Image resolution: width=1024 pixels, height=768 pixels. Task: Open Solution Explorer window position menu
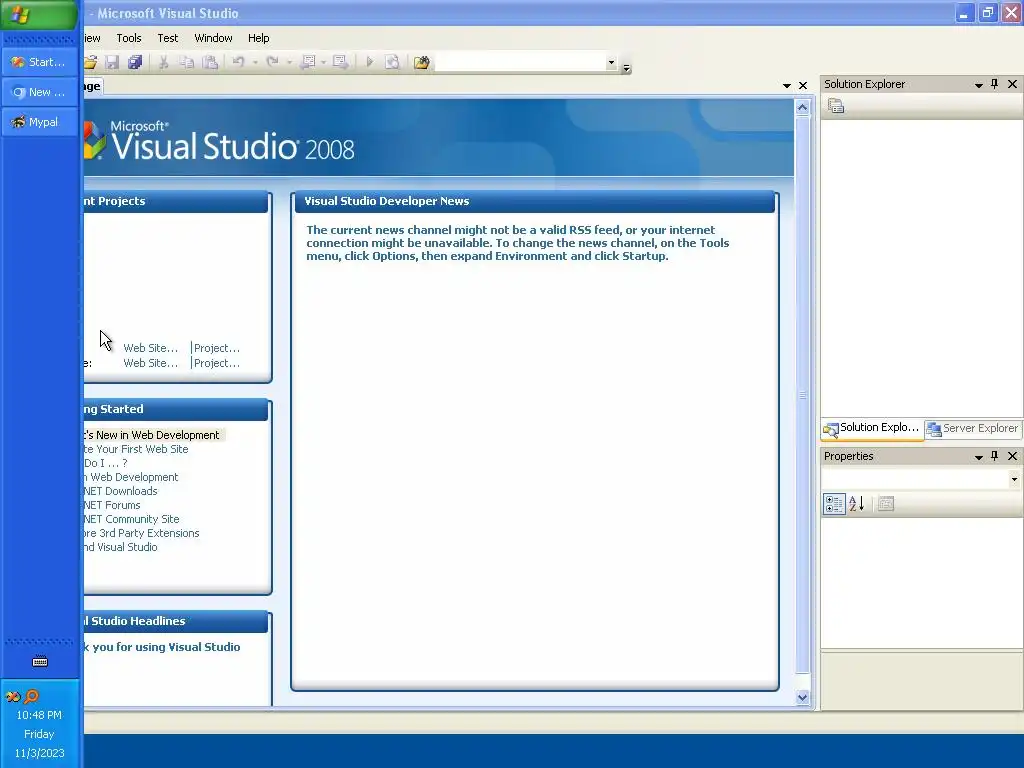click(x=978, y=85)
